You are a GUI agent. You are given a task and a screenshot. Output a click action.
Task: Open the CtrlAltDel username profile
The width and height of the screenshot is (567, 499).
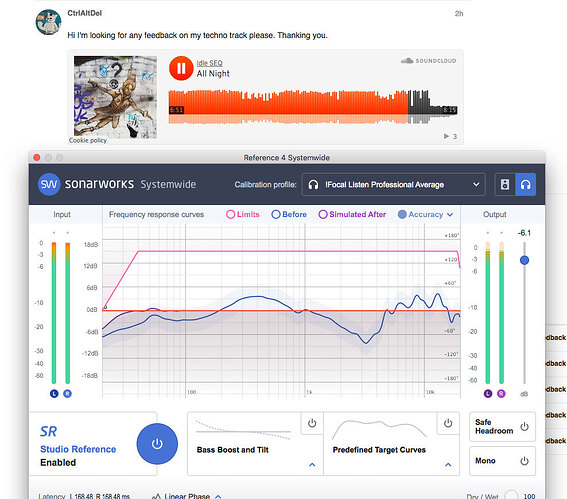tap(85, 13)
